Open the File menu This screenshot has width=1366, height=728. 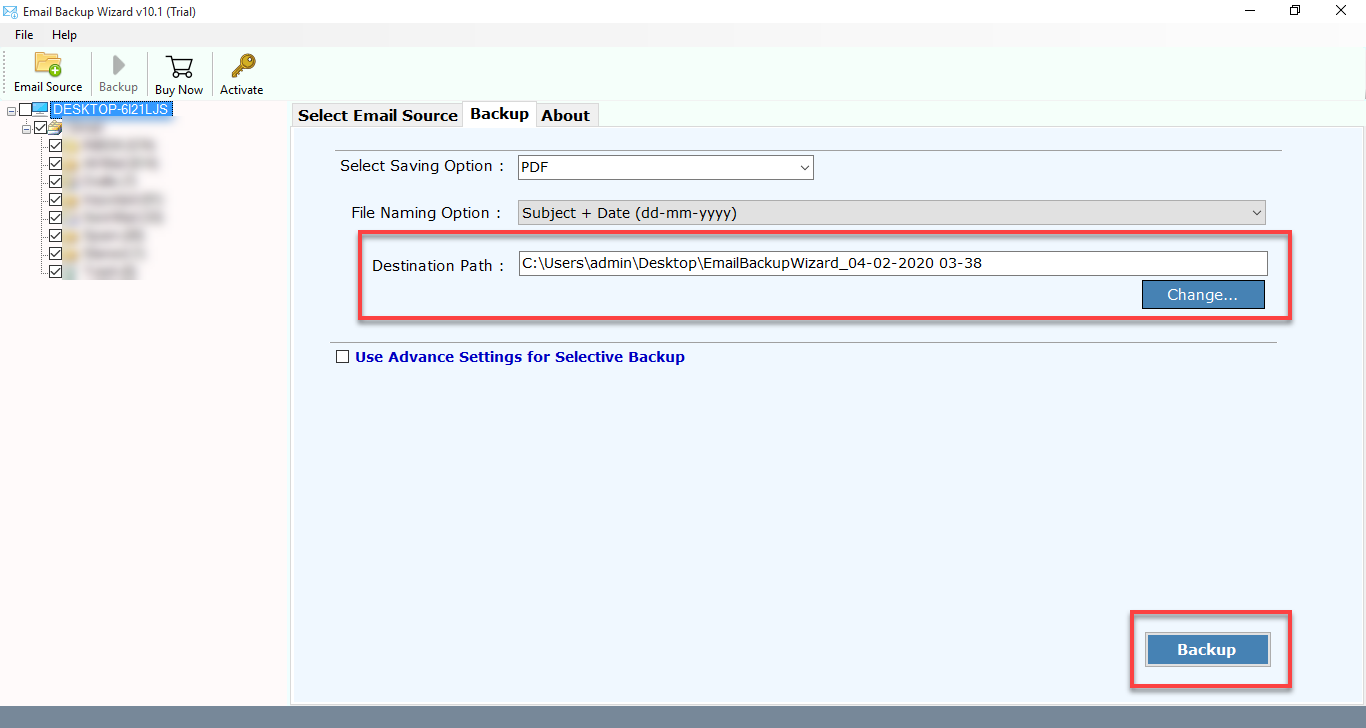click(24, 35)
